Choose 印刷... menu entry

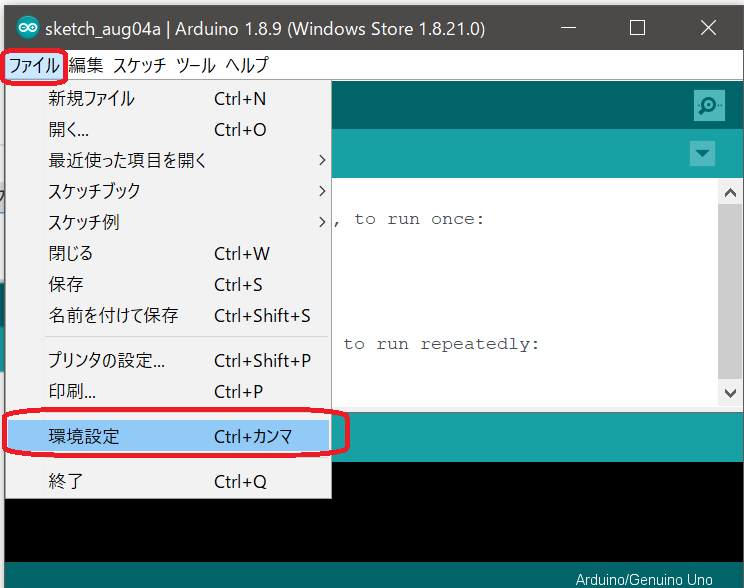pos(168,392)
